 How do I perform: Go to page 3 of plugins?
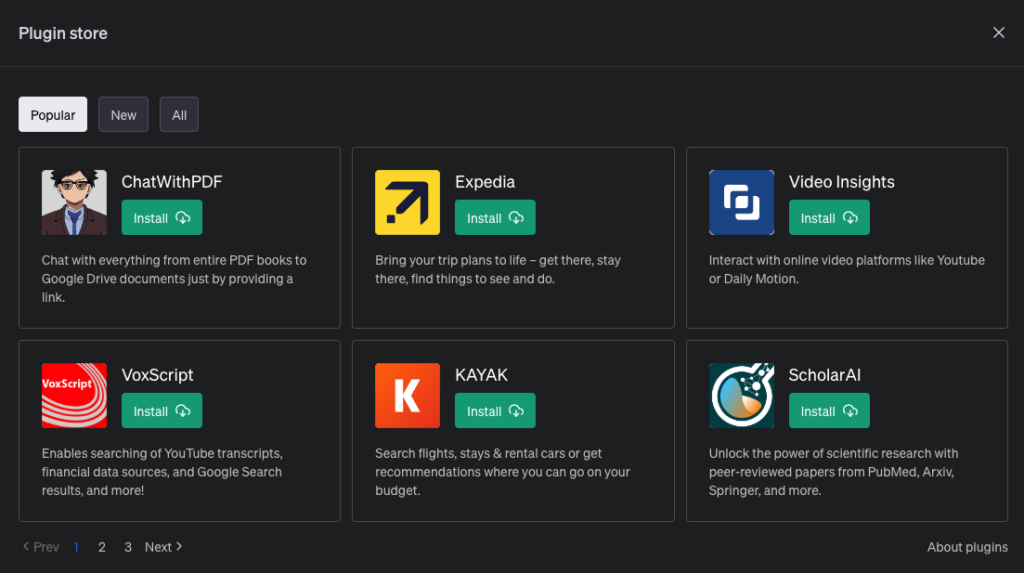coord(128,548)
